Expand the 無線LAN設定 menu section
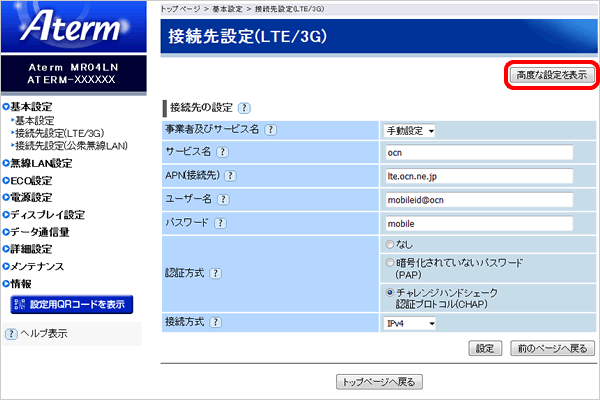The height and width of the screenshot is (400, 600). point(41,163)
